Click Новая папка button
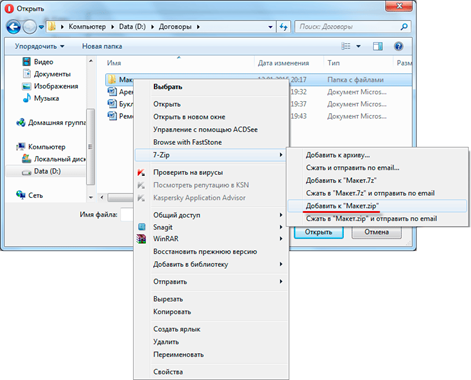The height and width of the screenshot is (380, 471). coord(102,46)
